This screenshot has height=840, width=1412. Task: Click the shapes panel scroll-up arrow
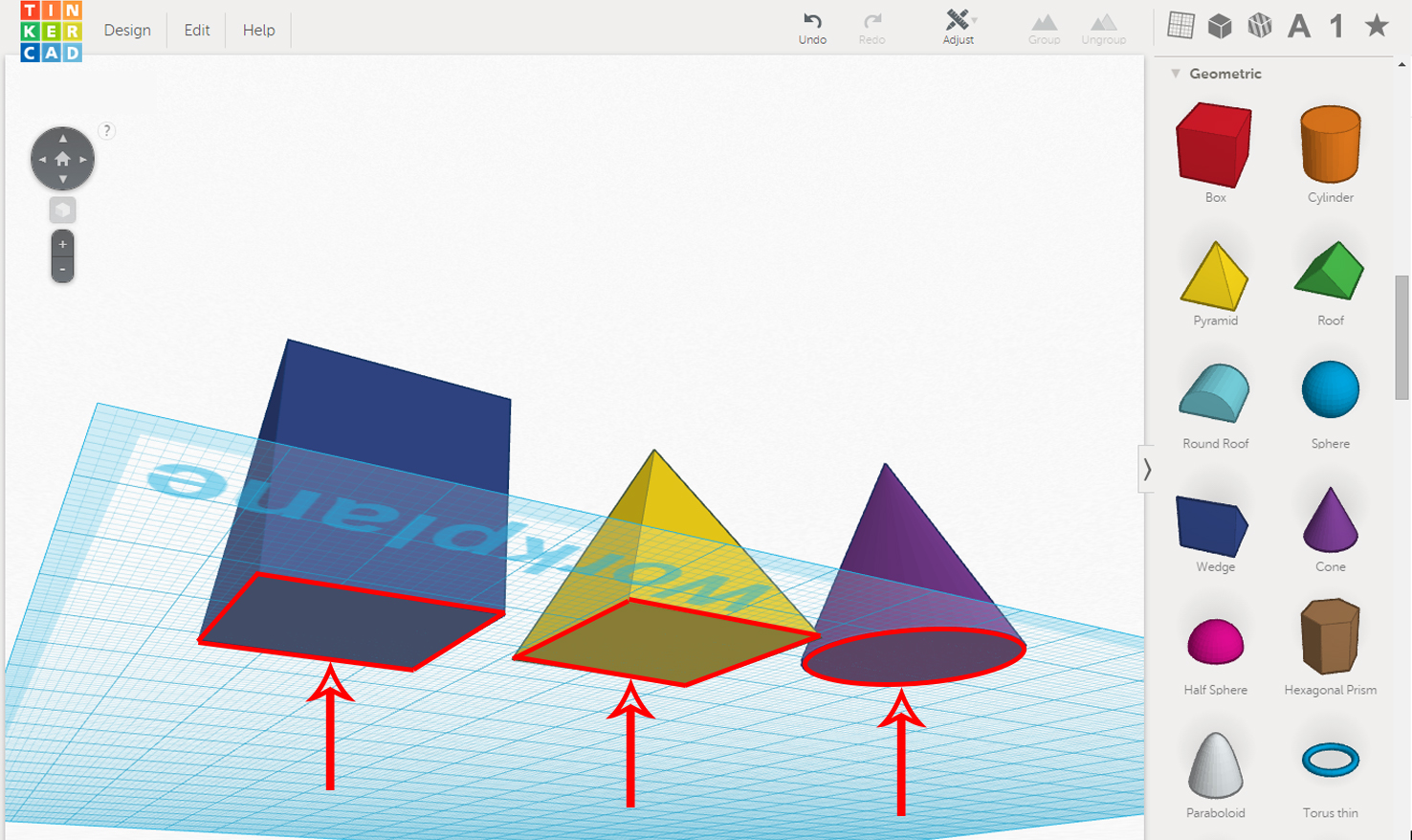(1401, 65)
